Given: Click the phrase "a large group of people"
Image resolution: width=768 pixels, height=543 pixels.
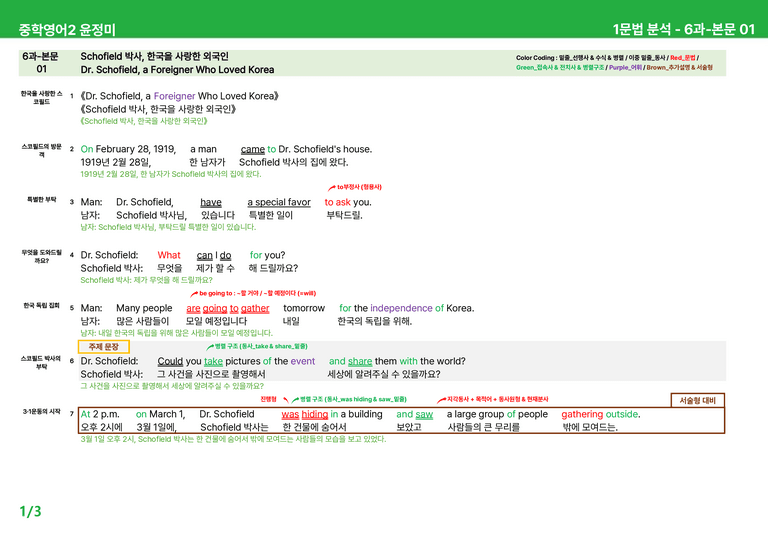Looking at the screenshot, I should pyautogui.click(x=497, y=414).
